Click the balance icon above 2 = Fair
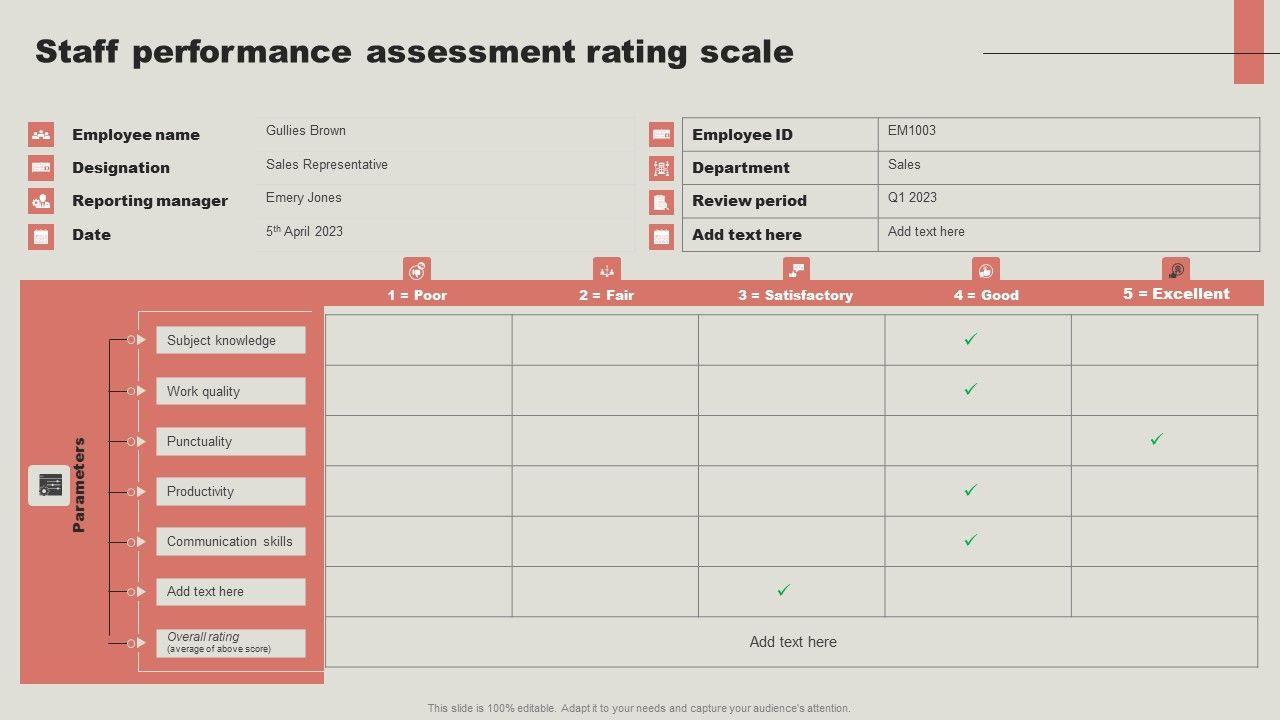Image resolution: width=1280 pixels, height=720 pixels. 607,270
